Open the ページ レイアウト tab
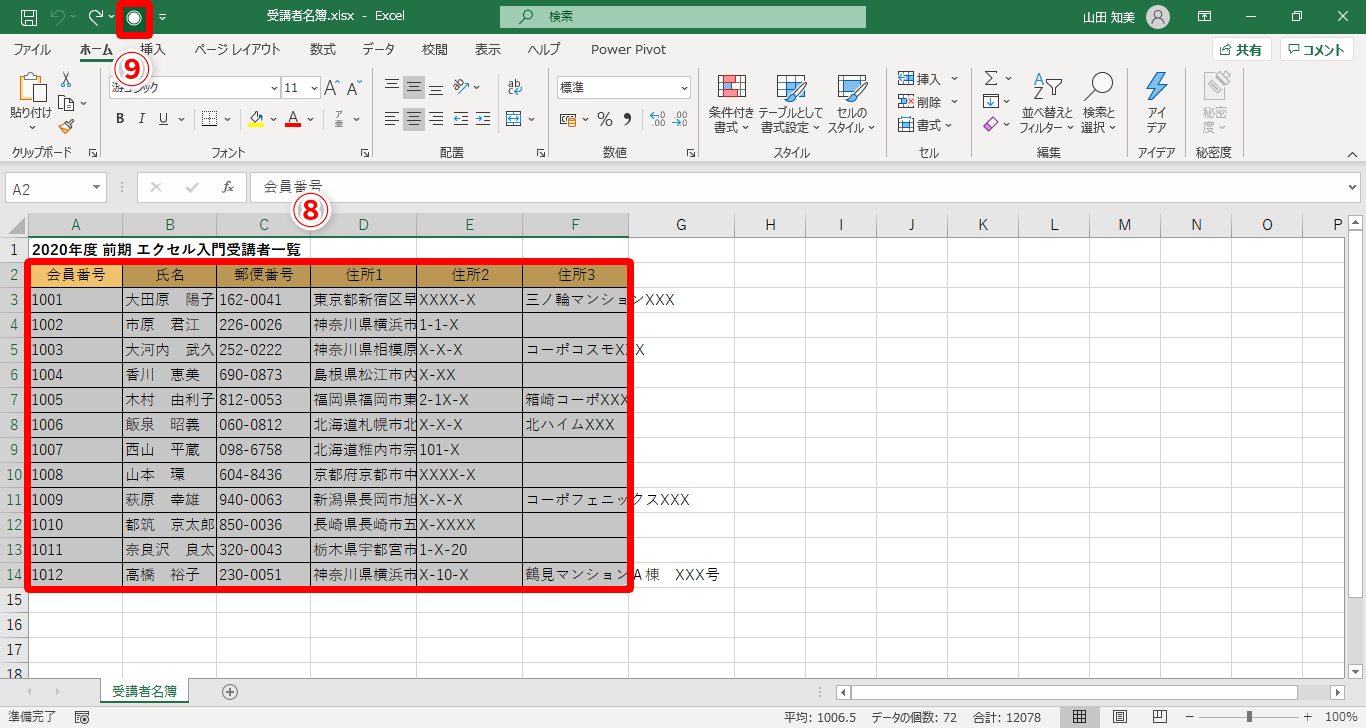 [237, 49]
